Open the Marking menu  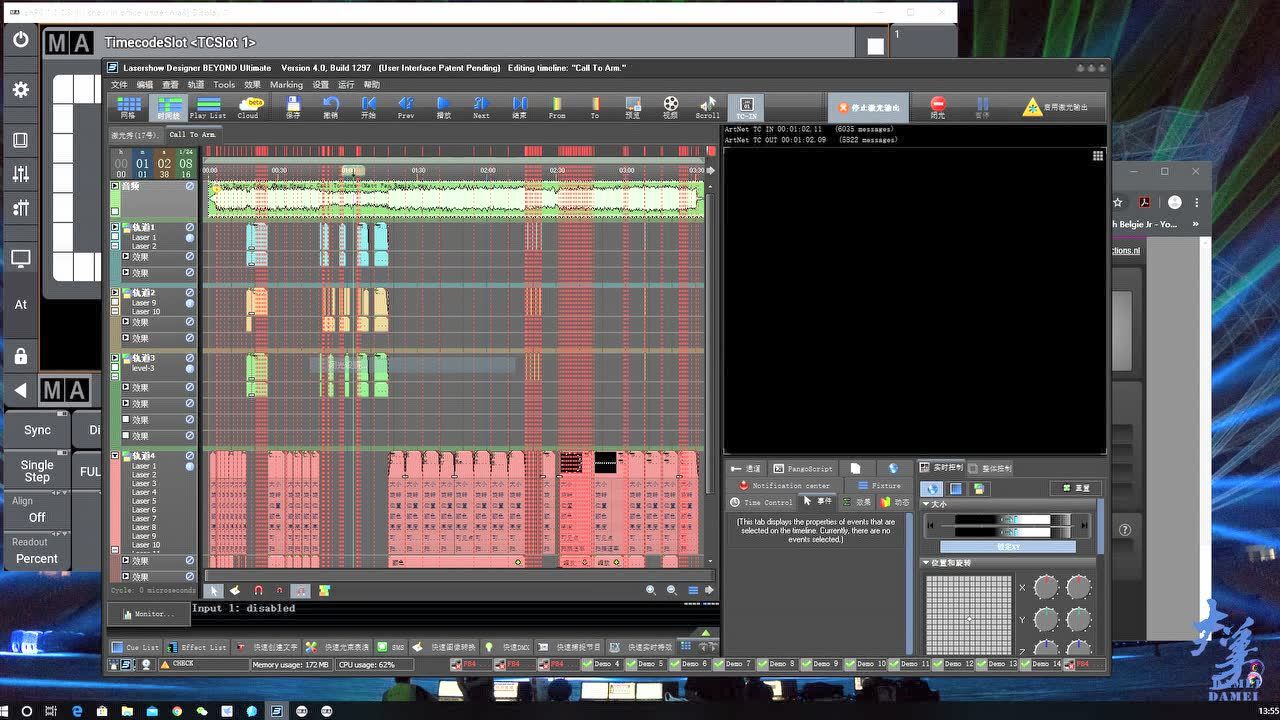(x=286, y=85)
